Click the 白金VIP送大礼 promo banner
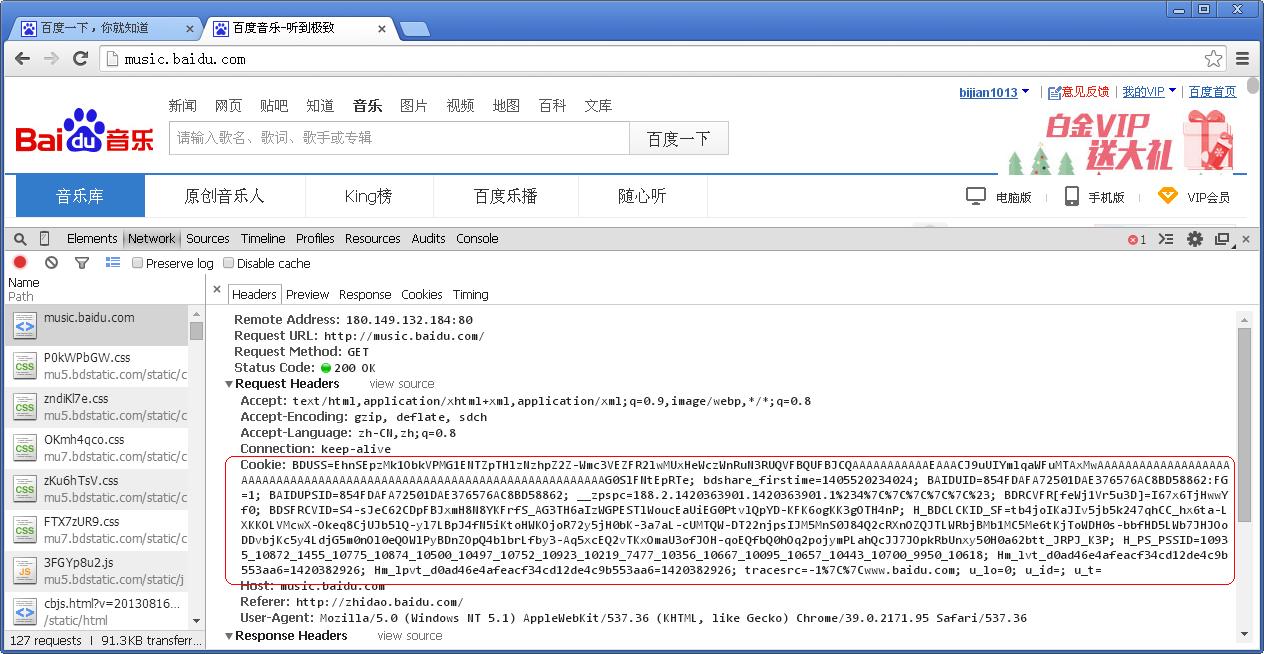1264x654 pixels. click(x=1123, y=140)
